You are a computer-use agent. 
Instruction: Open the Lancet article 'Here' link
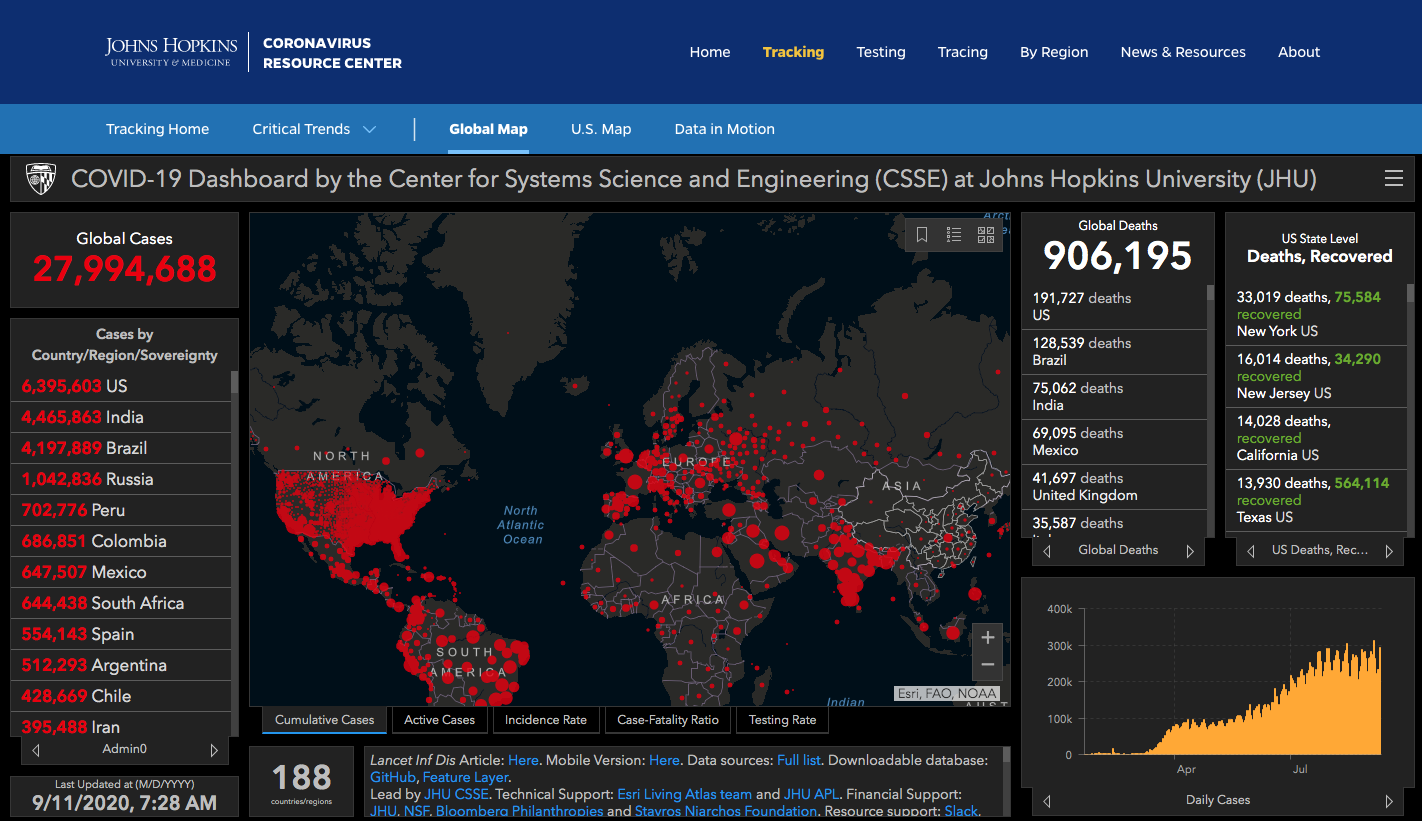[x=523, y=761]
